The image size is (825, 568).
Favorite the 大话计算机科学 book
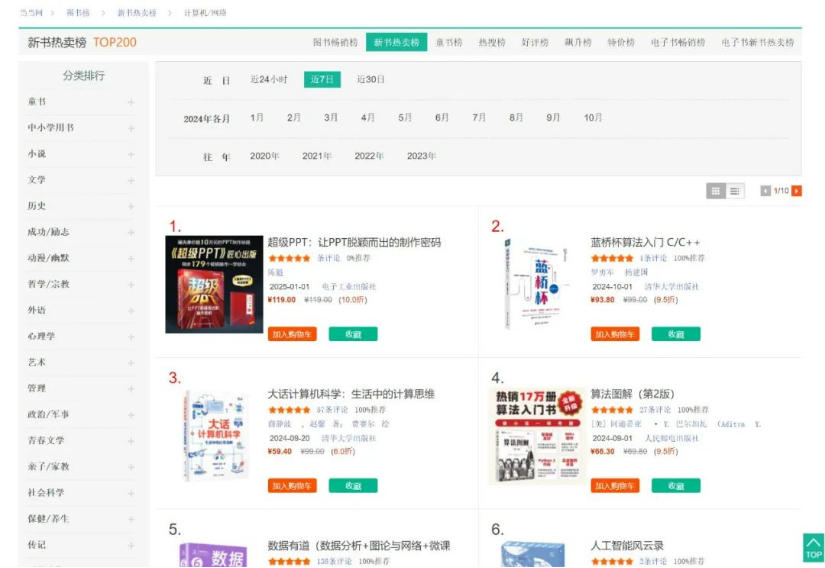click(353, 485)
